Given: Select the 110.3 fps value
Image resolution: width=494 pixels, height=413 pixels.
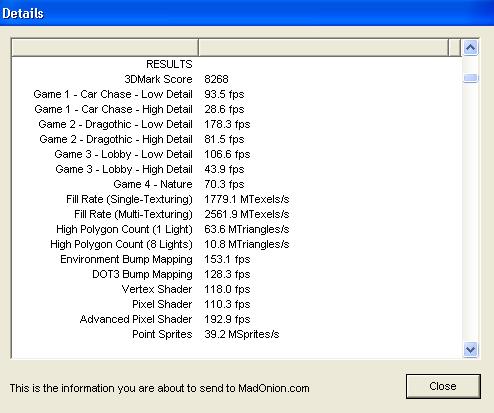Looking at the screenshot, I should tap(227, 304).
